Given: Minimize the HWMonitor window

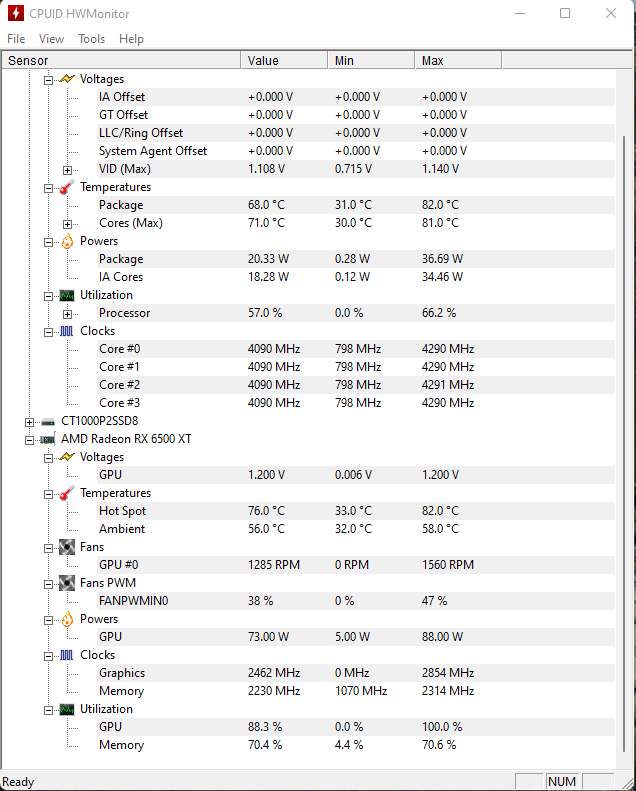Looking at the screenshot, I should 520,13.
